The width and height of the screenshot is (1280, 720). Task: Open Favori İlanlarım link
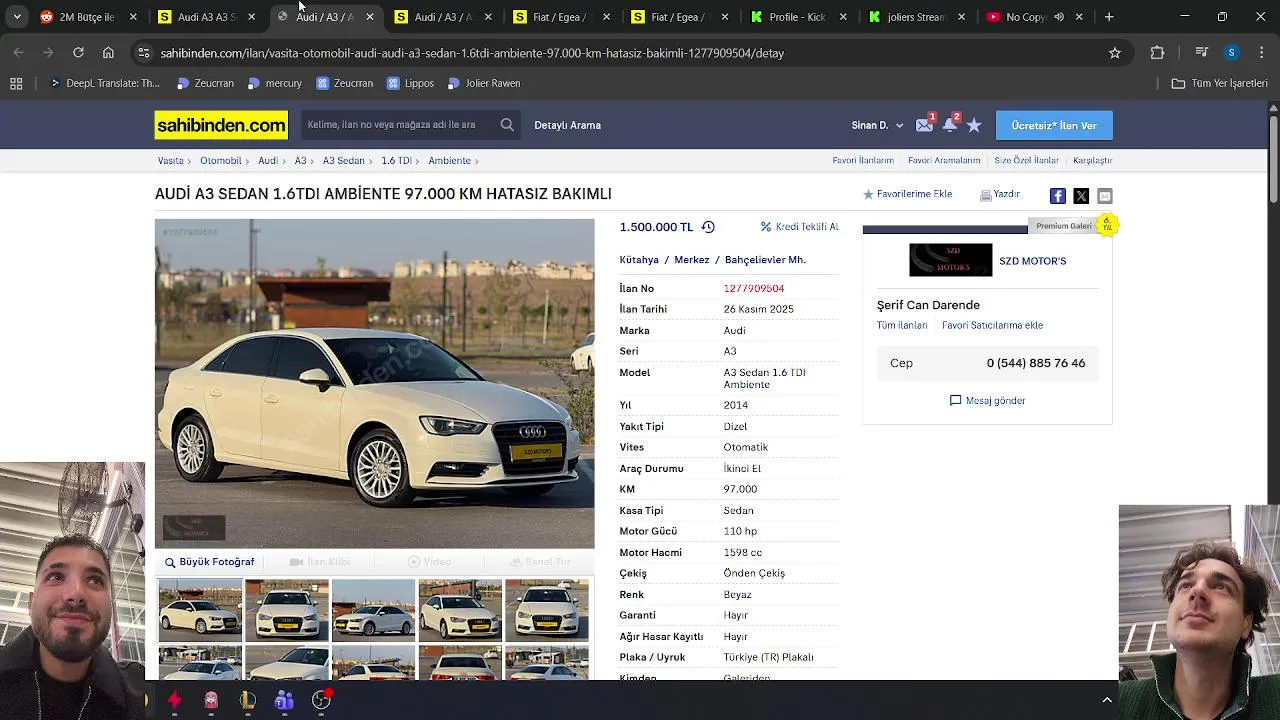coord(863,160)
